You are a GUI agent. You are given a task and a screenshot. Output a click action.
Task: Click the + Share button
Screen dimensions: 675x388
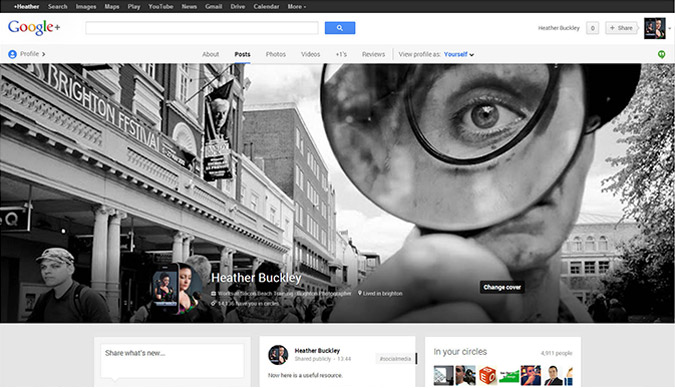[x=621, y=28]
